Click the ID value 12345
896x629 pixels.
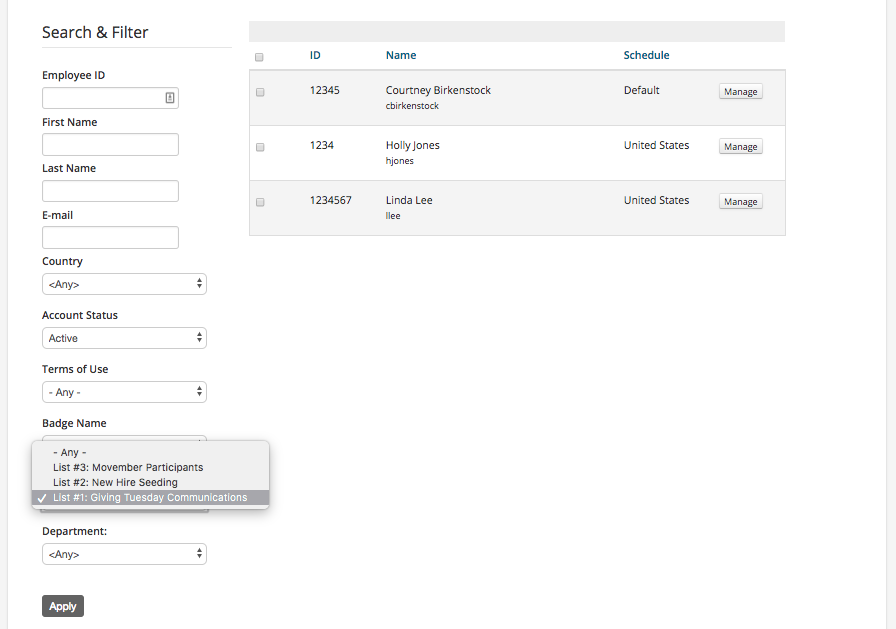[x=325, y=90]
